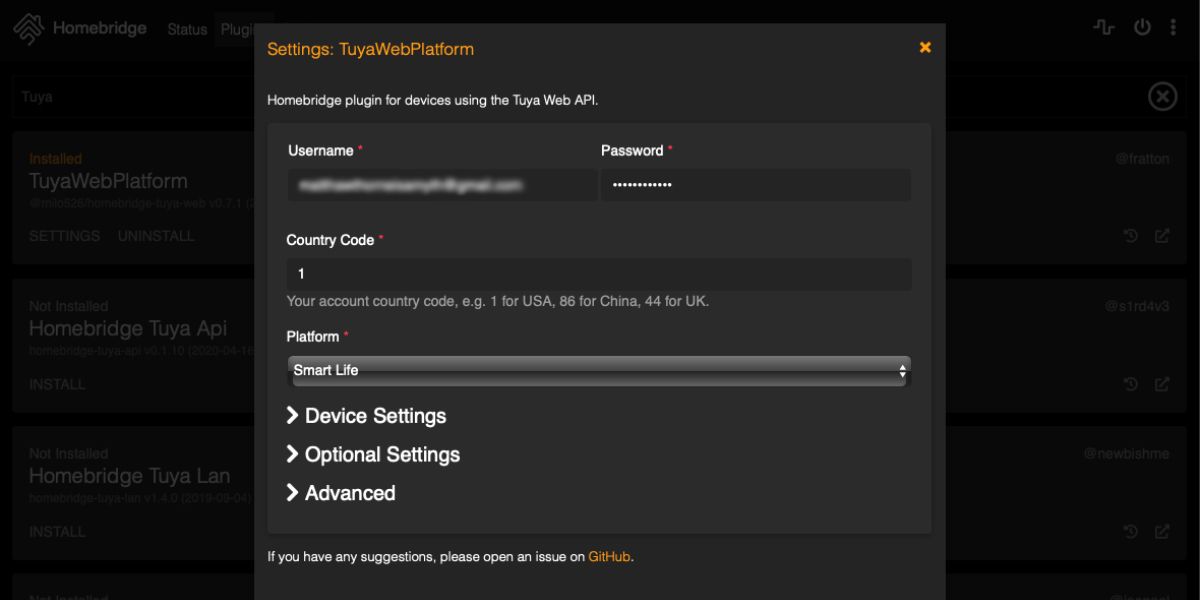
Task: Click the Homebridge logo icon
Action: (x=28, y=29)
